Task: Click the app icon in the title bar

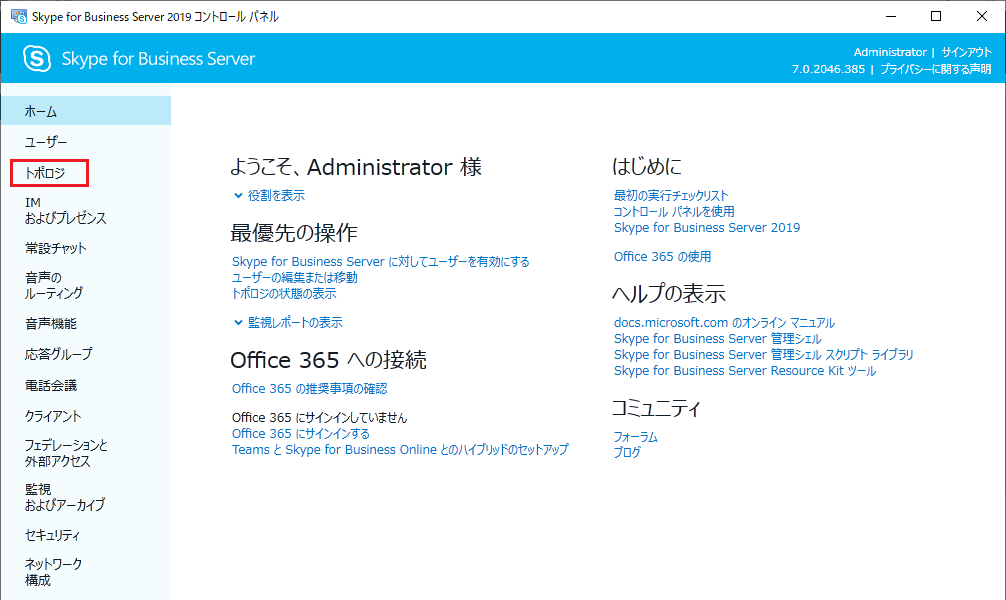Action: (x=19, y=17)
